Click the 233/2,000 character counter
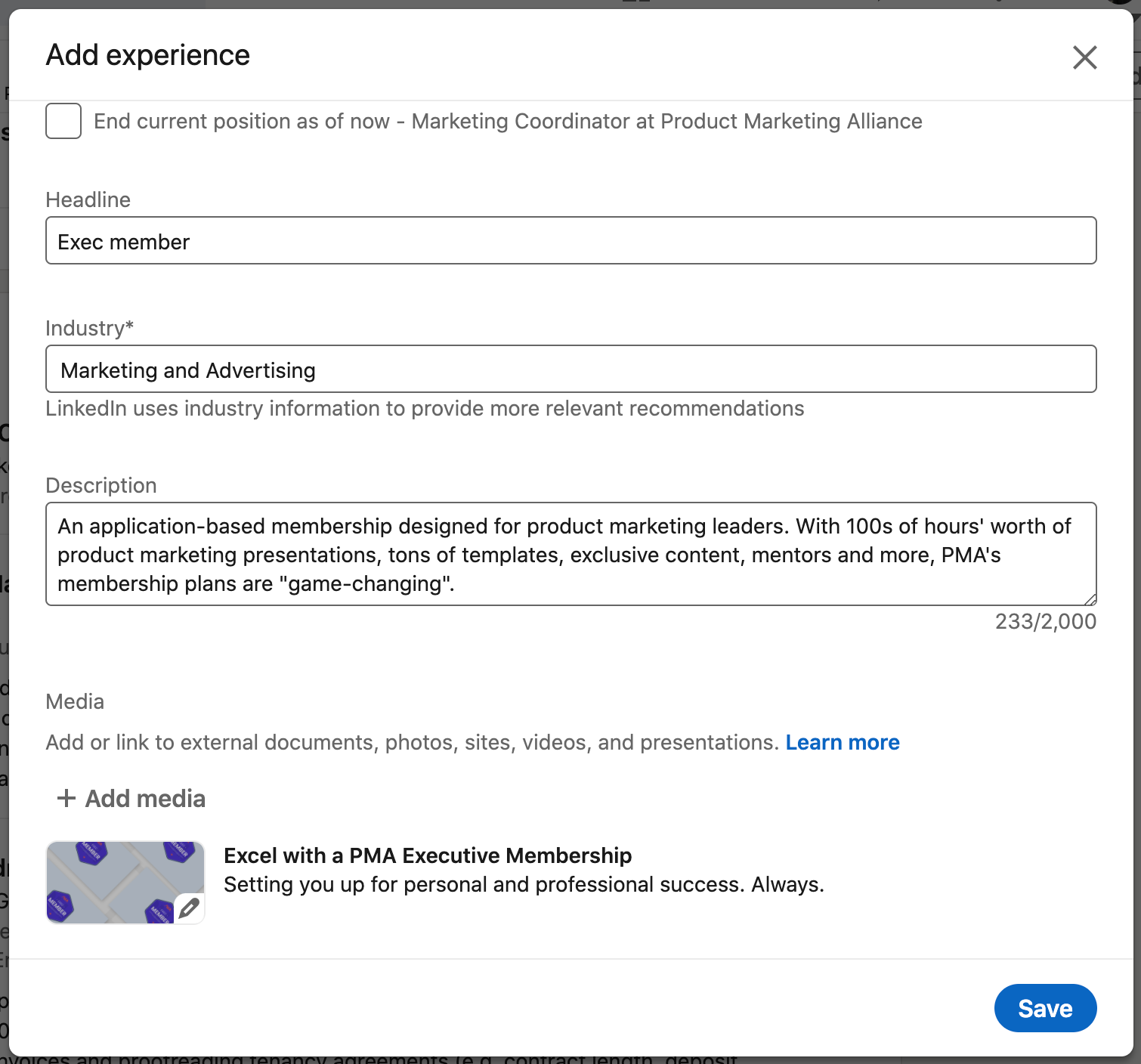The height and width of the screenshot is (1064, 1141). (x=1046, y=621)
